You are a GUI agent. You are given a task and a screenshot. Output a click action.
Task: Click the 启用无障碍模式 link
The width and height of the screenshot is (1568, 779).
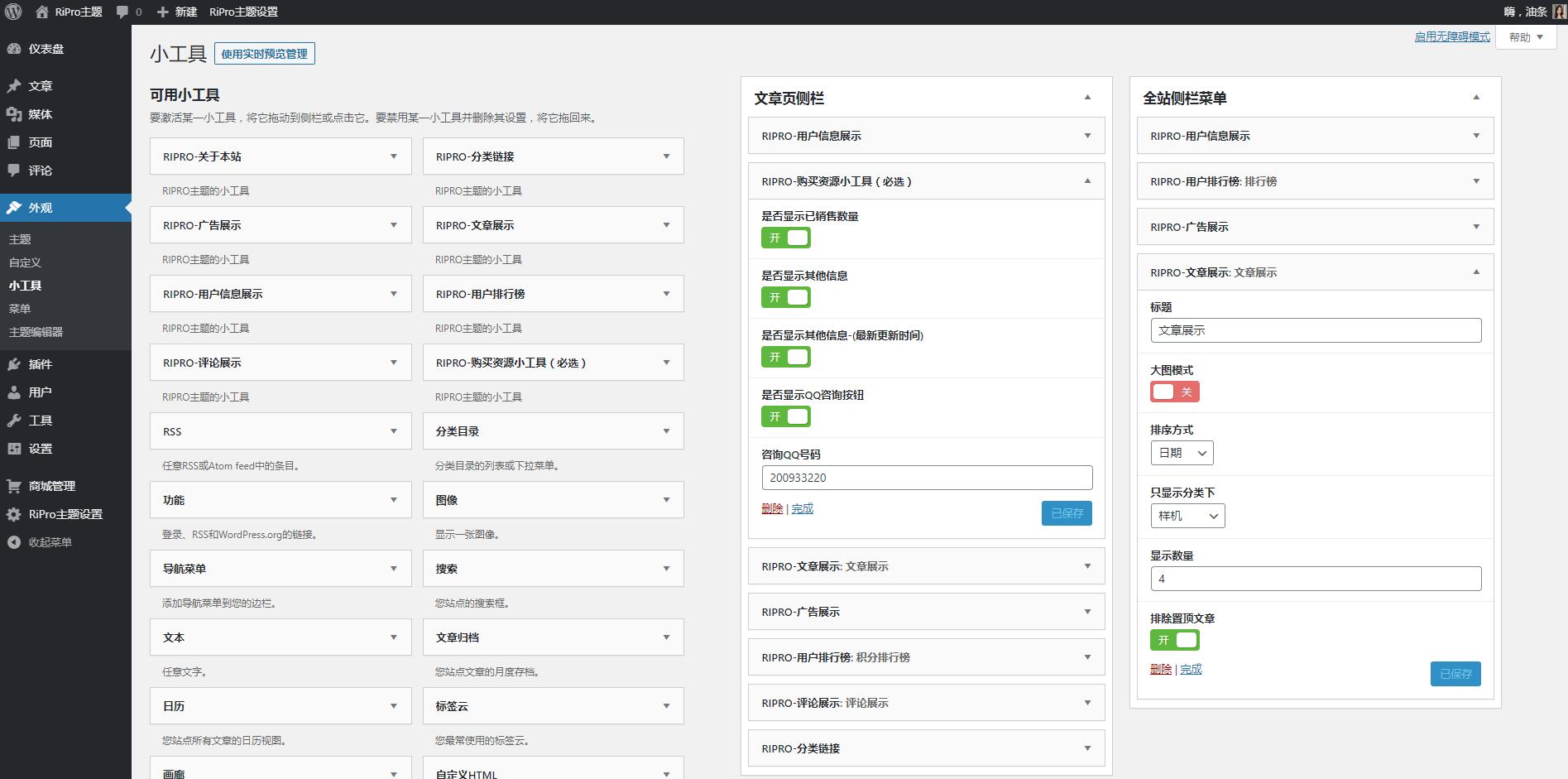tap(1452, 37)
